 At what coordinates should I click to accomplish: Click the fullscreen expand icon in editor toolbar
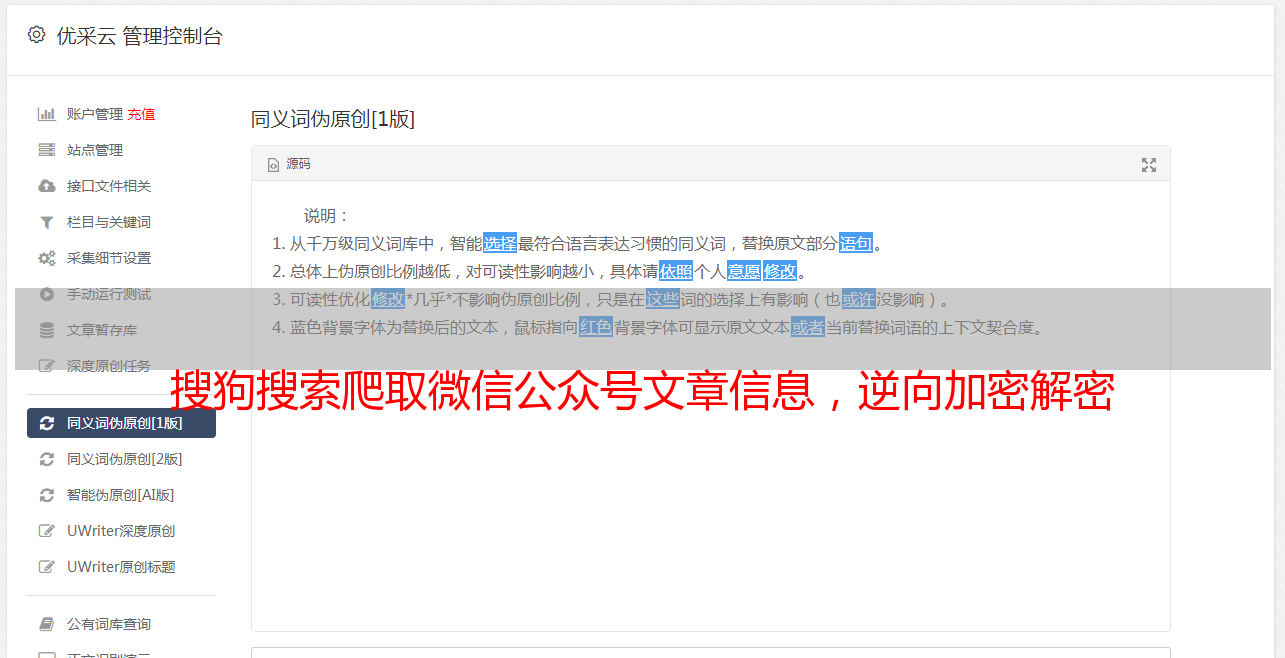point(1149,165)
